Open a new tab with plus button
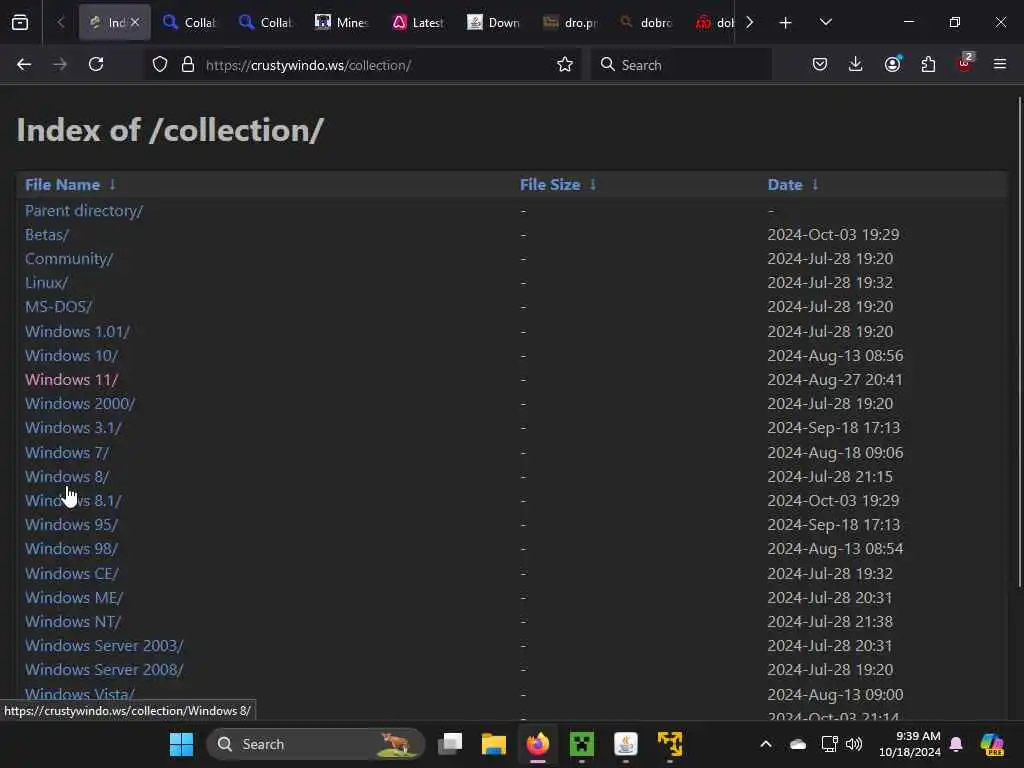This screenshot has height=768, width=1024. (x=786, y=23)
